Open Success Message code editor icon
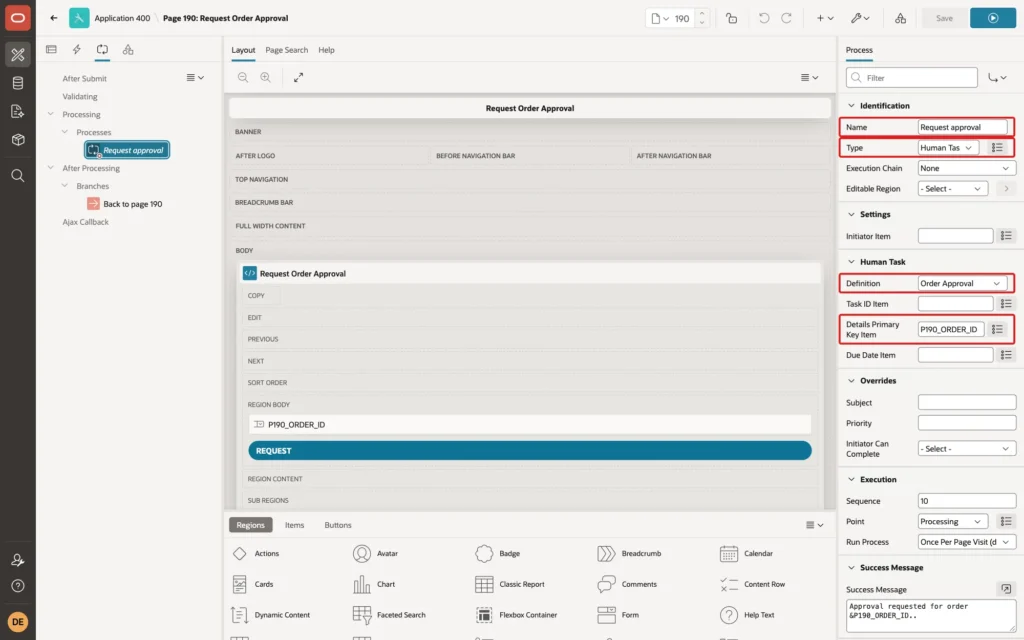Image resolution: width=1024 pixels, height=640 pixels. (x=1006, y=589)
